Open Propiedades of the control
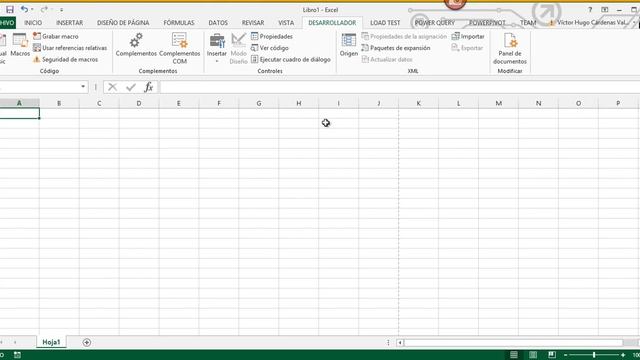 coord(272,36)
